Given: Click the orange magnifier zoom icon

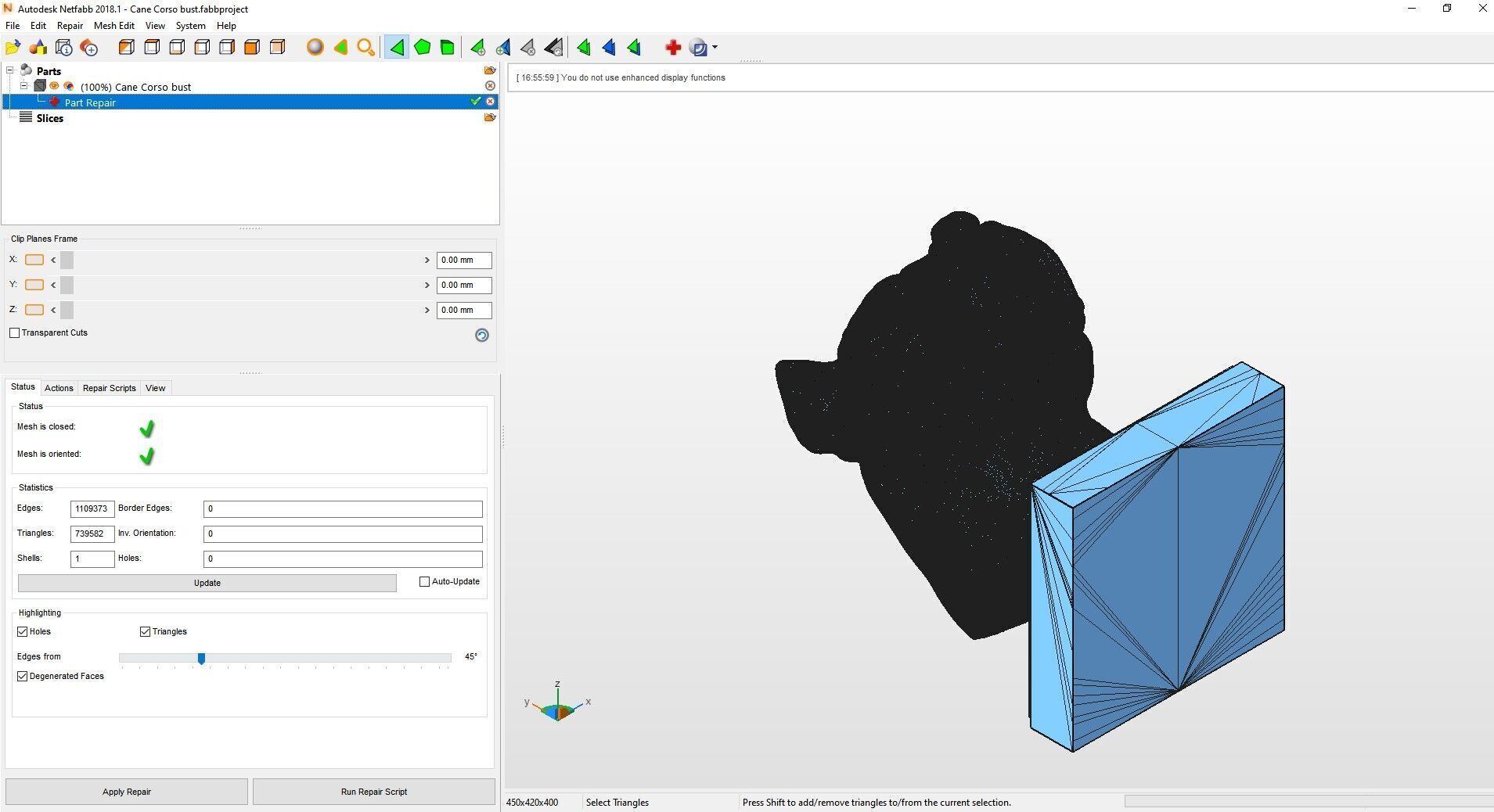Looking at the screenshot, I should (x=365, y=48).
